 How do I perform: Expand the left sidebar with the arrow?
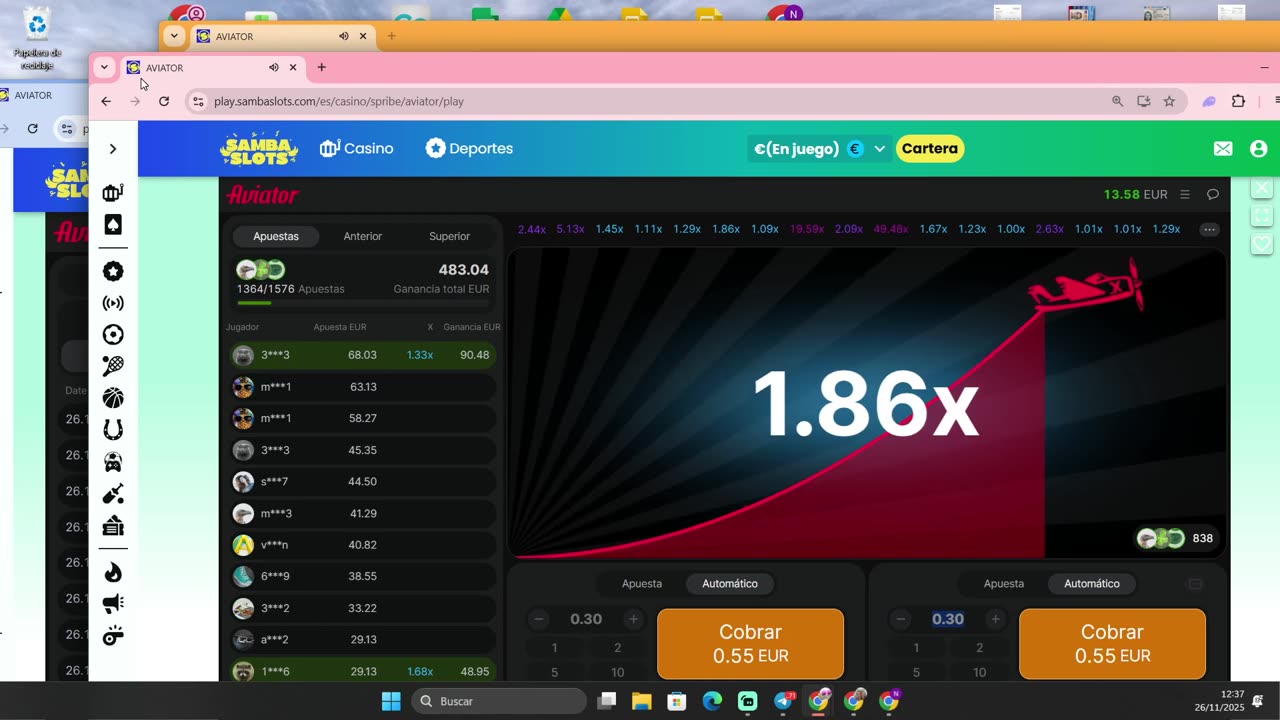pyautogui.click(x=113, y=149)
